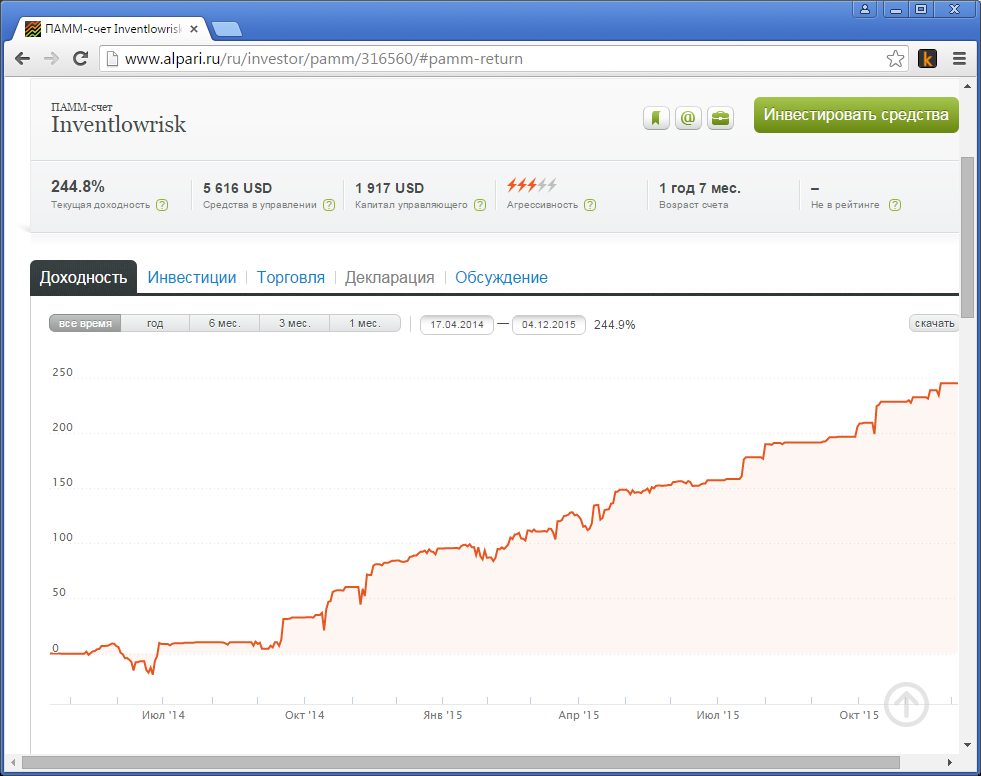Image resolution: width=981 pixels, height=776 pixels.
Task: Open the Chrome hamburger menu
Action: coord(959,59)
